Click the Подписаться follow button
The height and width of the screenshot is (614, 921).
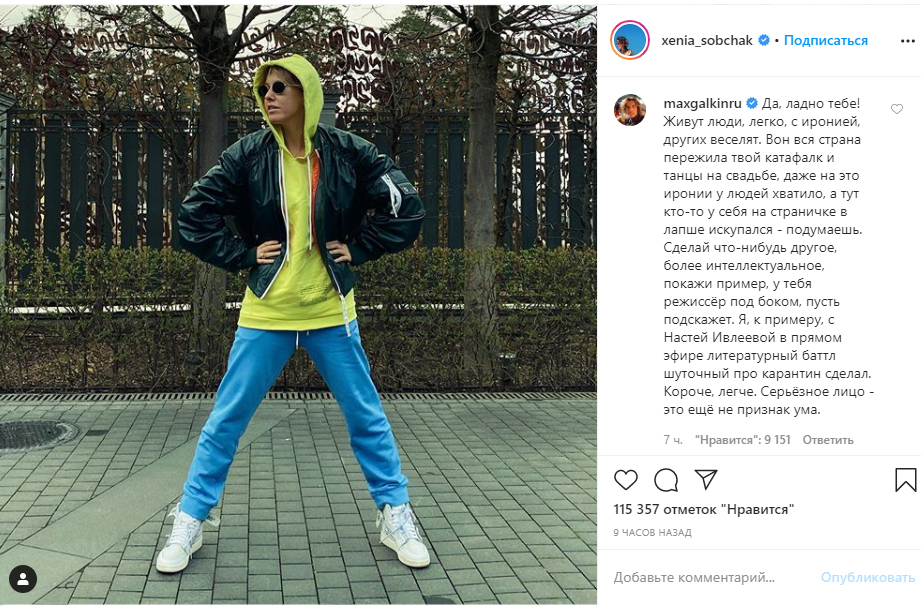[x=825, y=41]
